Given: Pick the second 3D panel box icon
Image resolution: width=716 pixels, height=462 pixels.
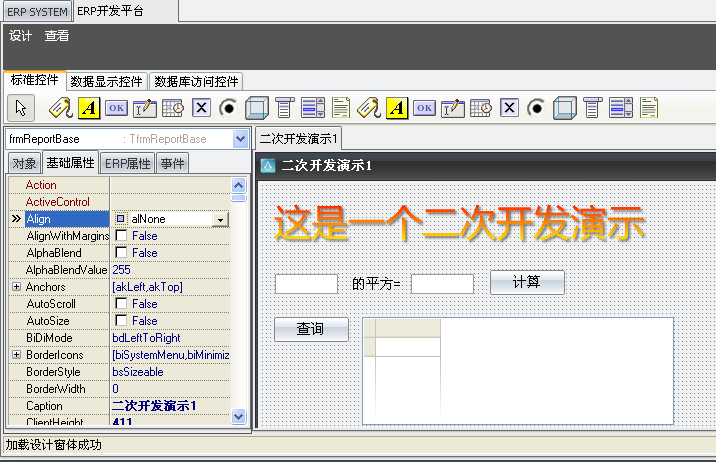Looking at the screenshot, I should [564, 108].
